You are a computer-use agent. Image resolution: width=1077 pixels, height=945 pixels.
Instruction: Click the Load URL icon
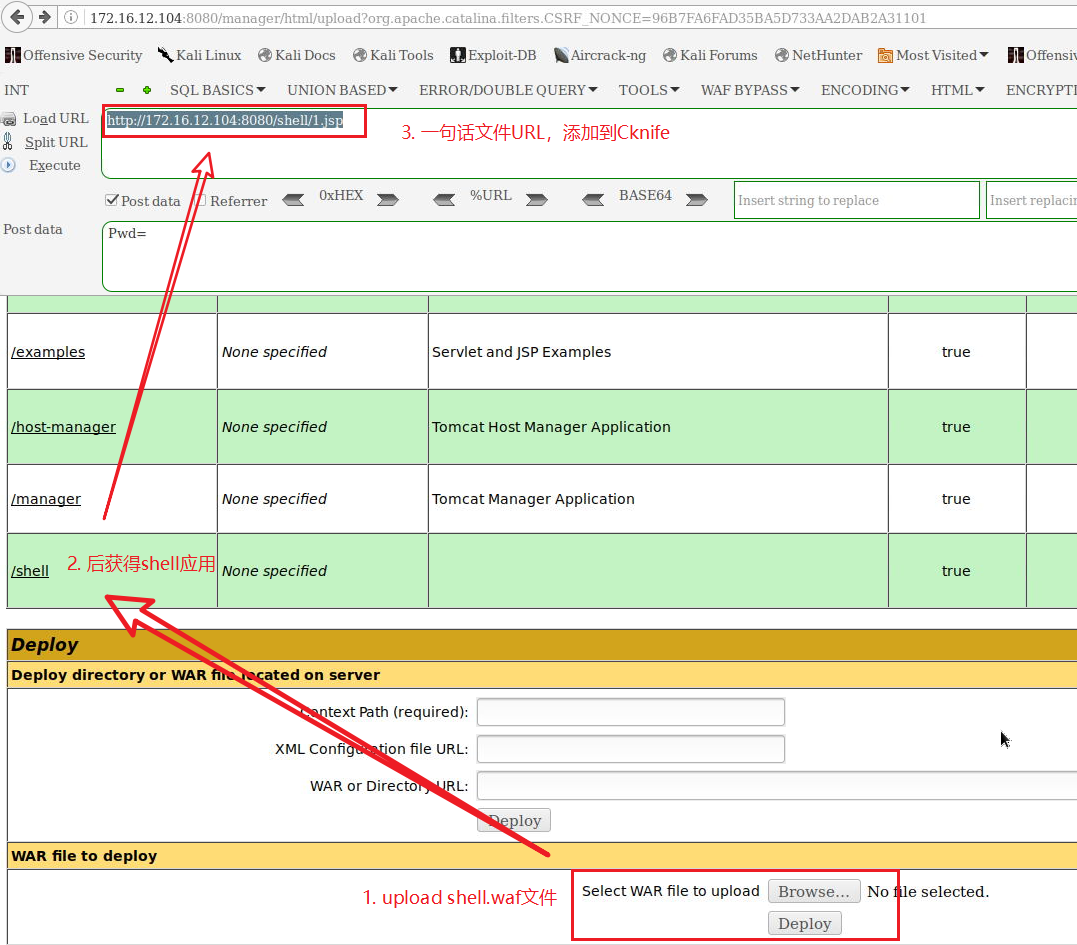[x=9, y=119]
